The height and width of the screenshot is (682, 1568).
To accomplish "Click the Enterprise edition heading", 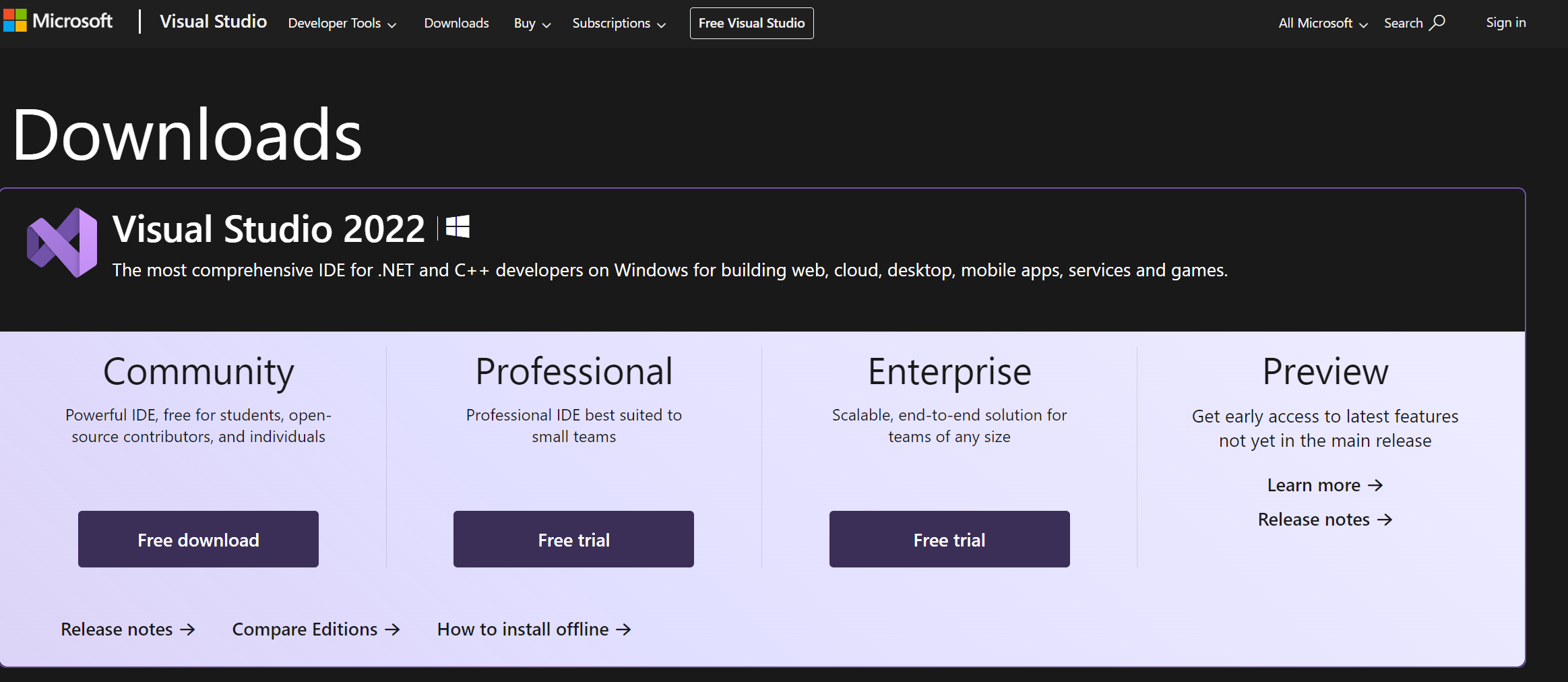I will pos(949,372).
